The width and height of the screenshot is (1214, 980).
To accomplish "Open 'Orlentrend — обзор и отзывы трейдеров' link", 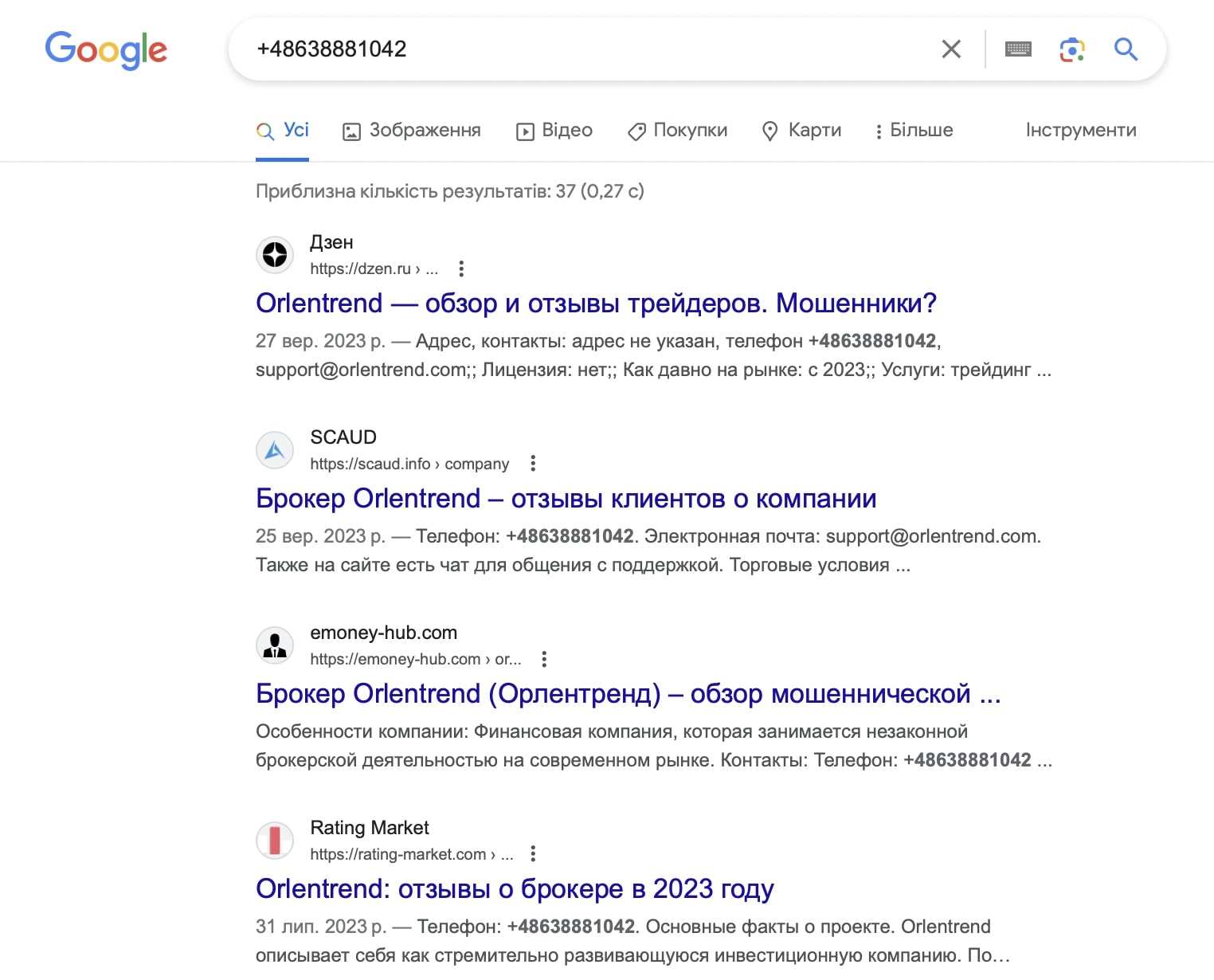I will coord(596,304).
